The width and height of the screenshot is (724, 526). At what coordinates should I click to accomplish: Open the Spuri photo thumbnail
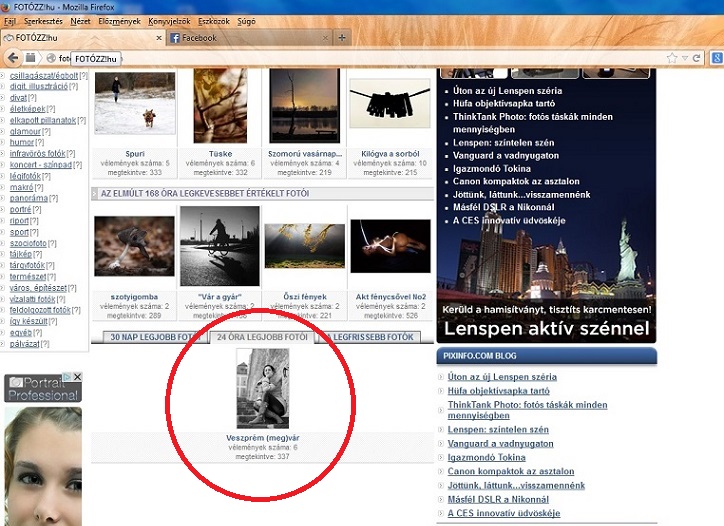click(135, 103)
